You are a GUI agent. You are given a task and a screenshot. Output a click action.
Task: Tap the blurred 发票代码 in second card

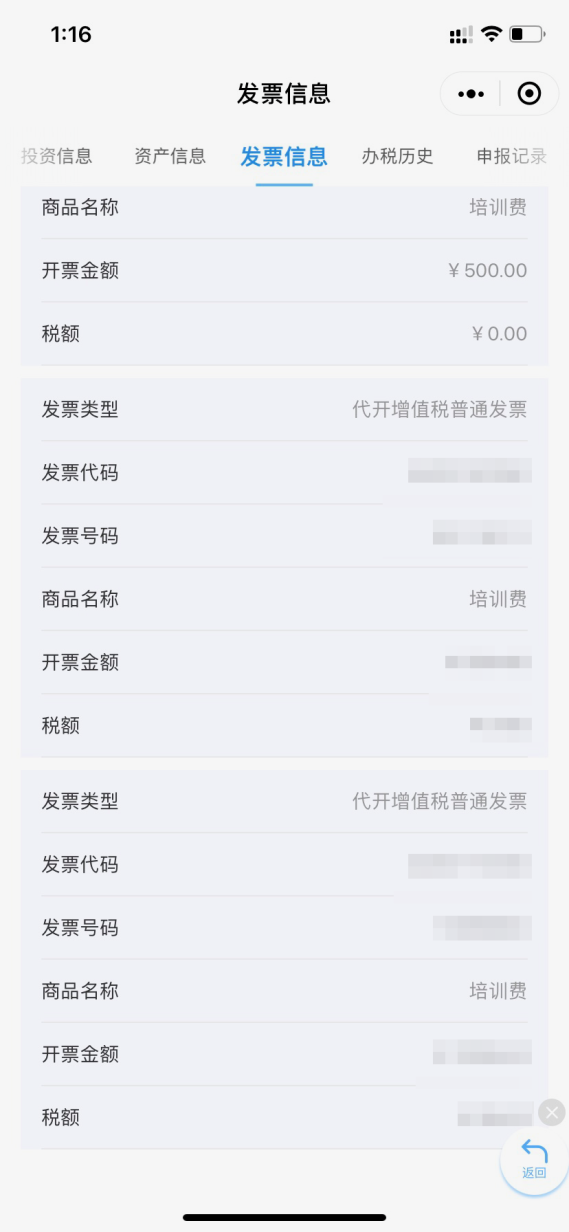pyautogui.click(x=470, y=472)
